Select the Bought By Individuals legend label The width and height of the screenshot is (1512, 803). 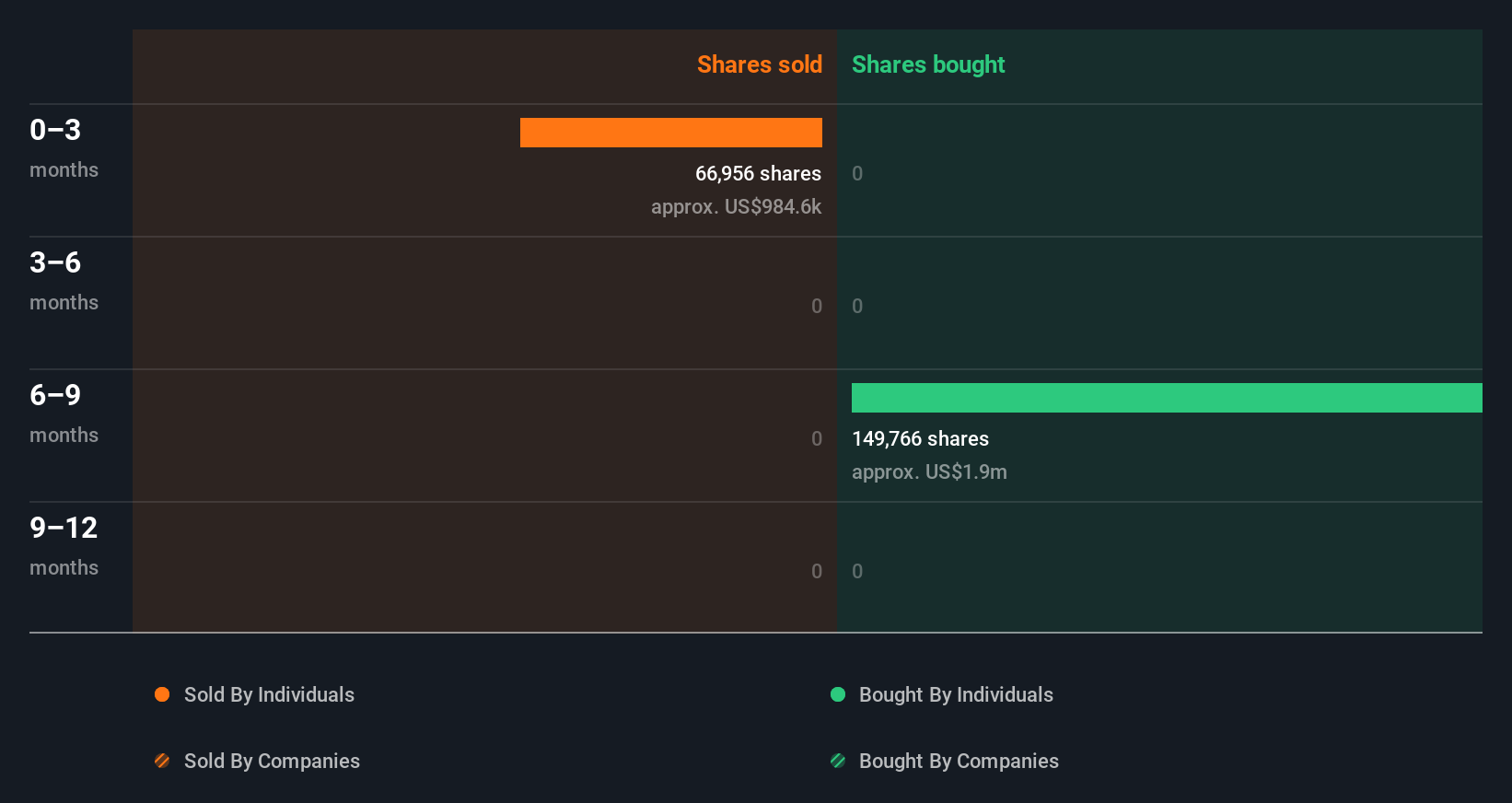pos(956,695)
